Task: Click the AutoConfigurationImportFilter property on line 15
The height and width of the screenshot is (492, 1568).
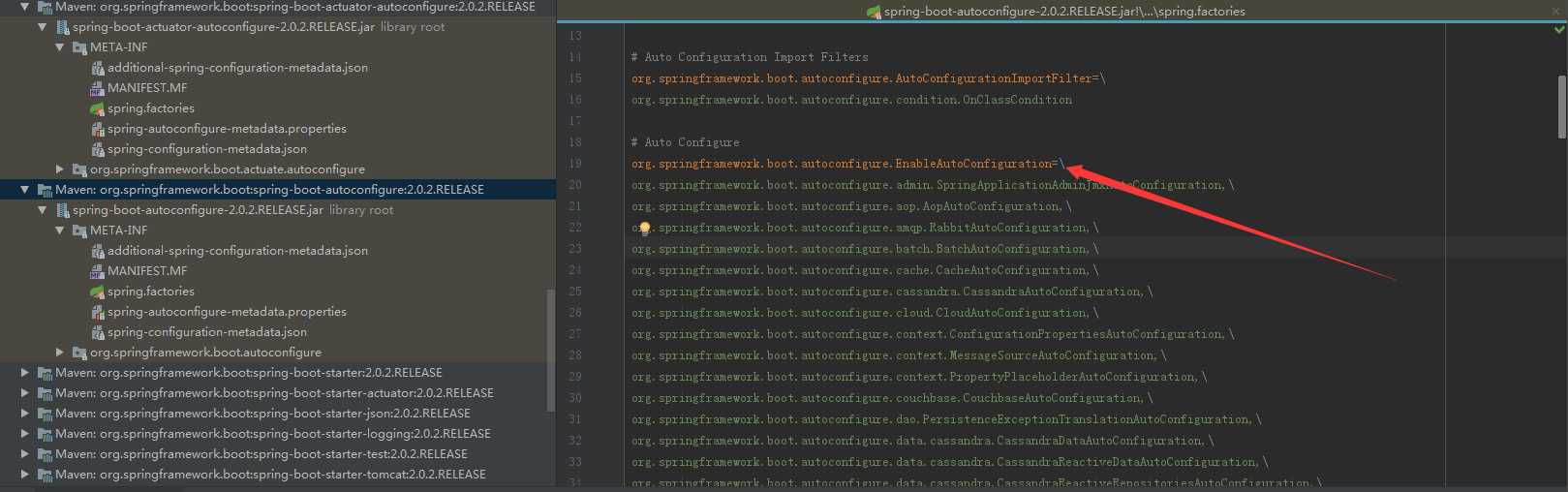Action: (x=861, y=78)
